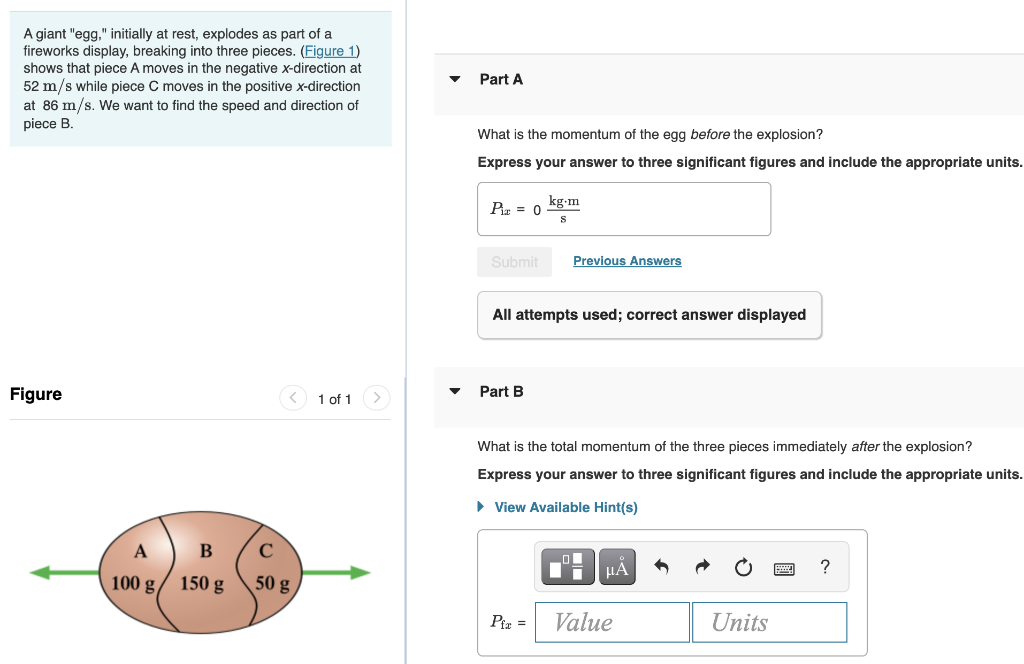
Task: Open the Figure 1 link
Action: tap(331, 50)
